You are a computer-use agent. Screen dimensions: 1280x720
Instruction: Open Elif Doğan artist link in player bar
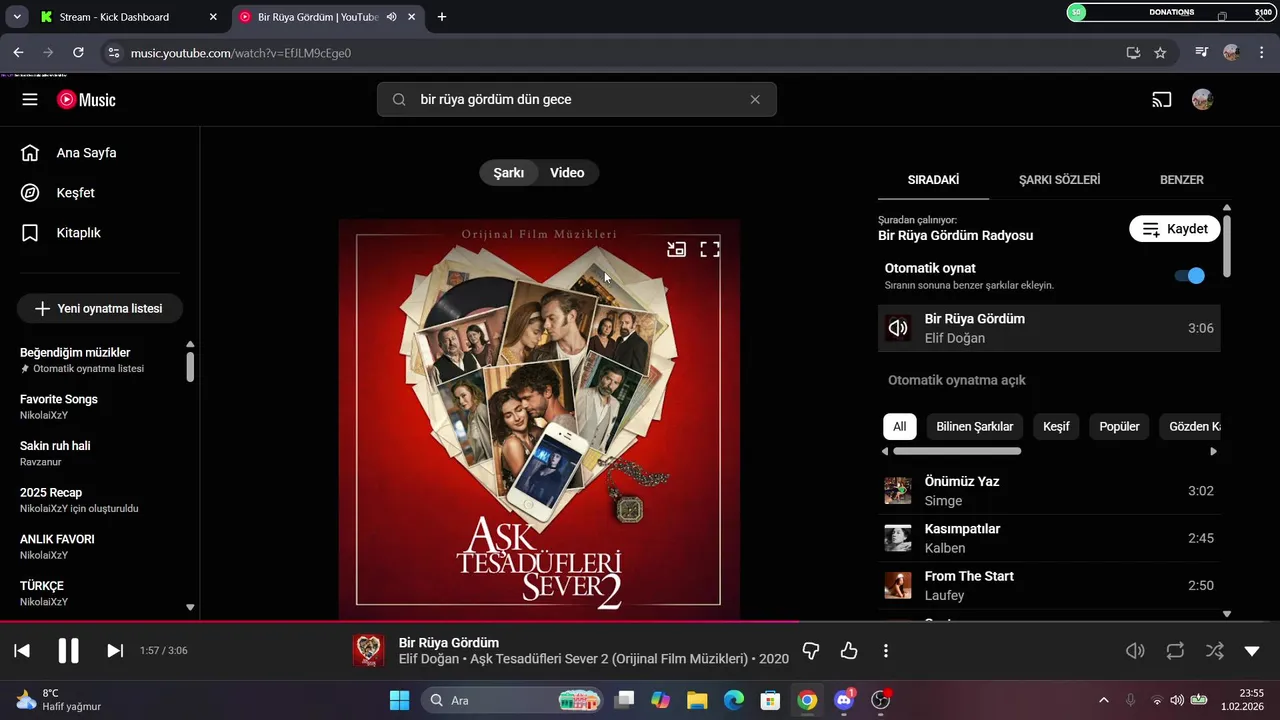pyautogui.click(x=428, y=659)
